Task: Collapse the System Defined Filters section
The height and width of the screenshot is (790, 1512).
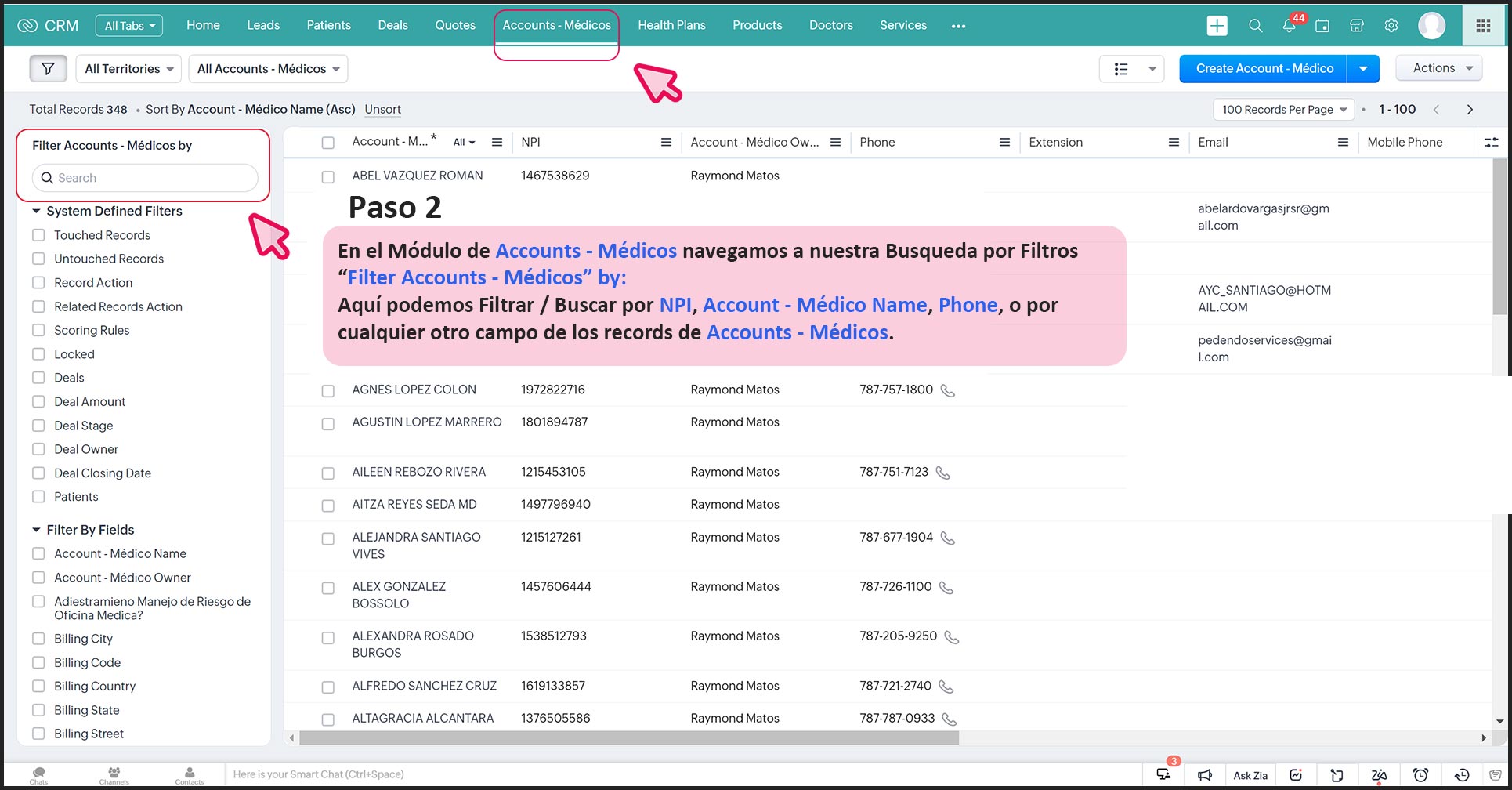Action: (36, 212)
